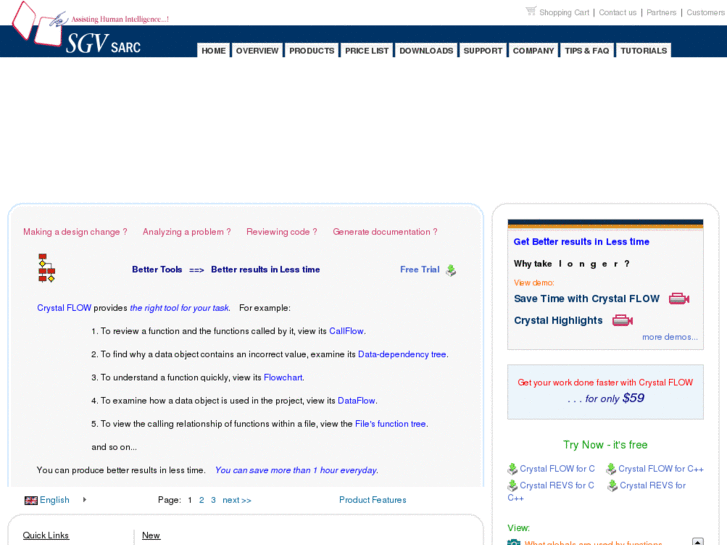This screenshot has width=727, height=545.
Task: Play the Crystal Highlights demo camera icon
Action: [x=622, y=321]
